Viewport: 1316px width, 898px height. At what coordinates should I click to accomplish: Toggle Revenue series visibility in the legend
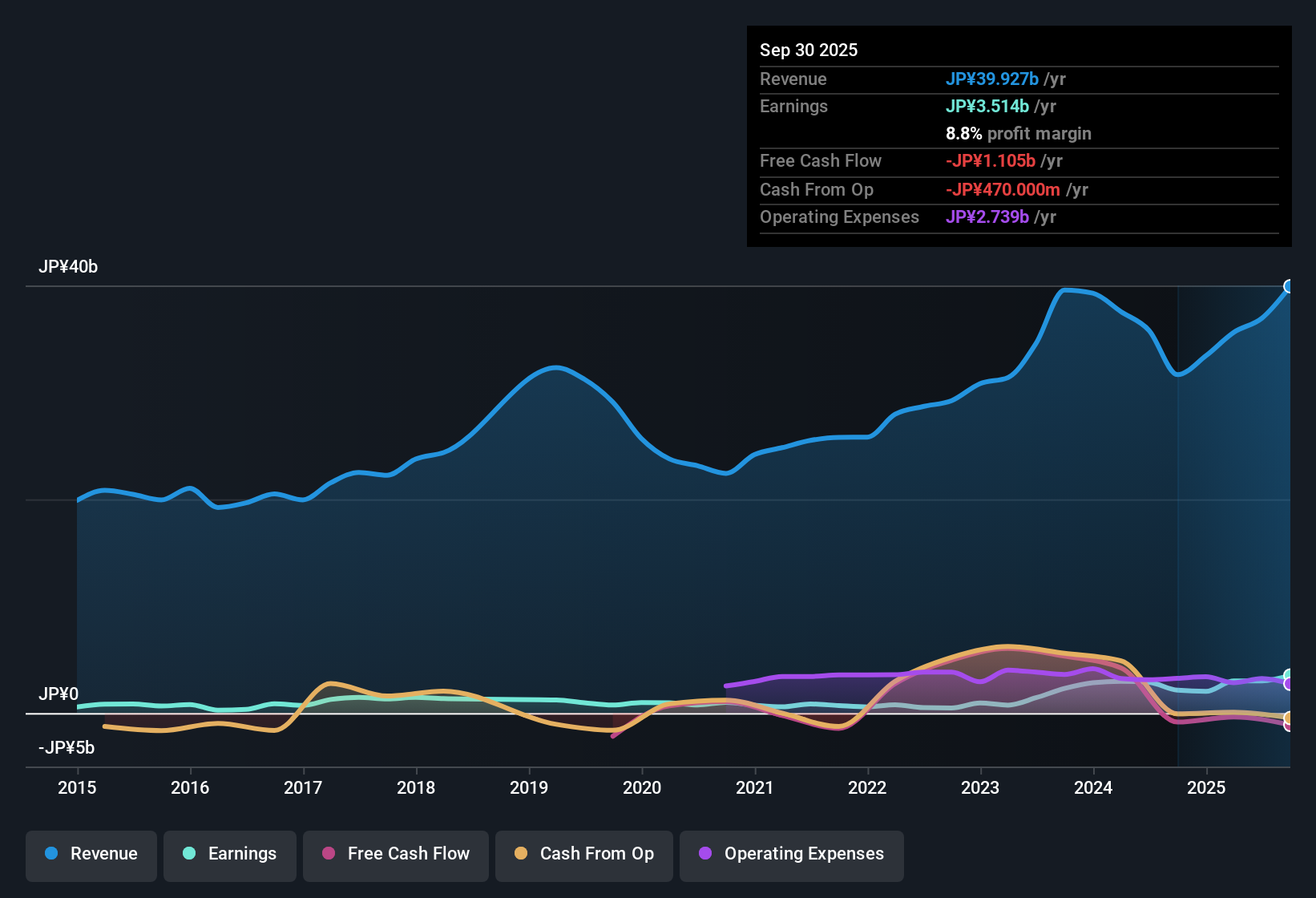91,854
